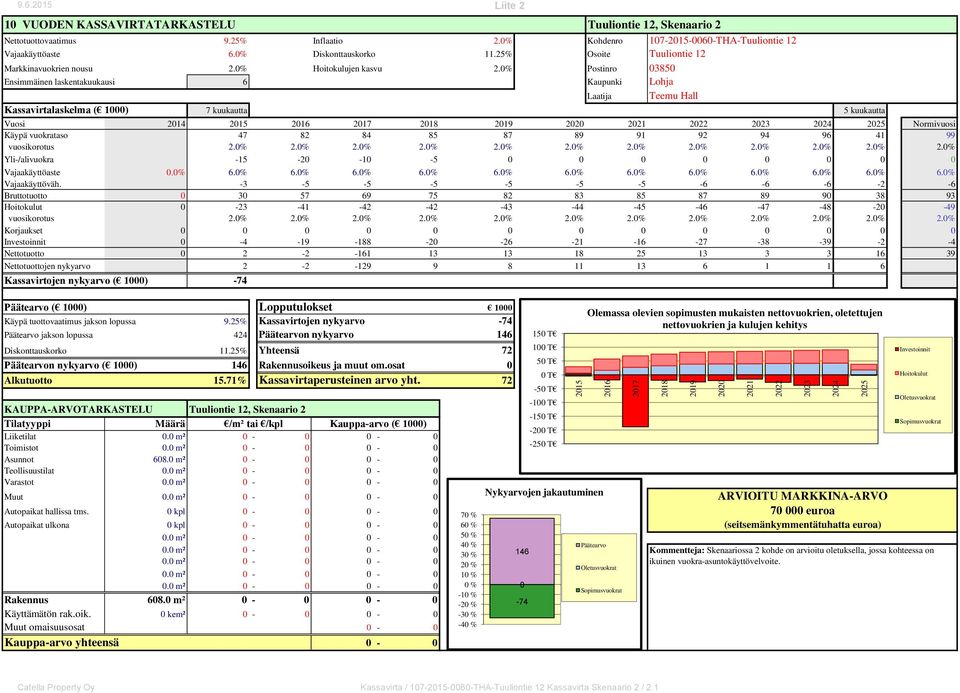The width and height of the screenshot is (960, 693).
Task: Click the Hoitokulut legend color swatch
Action: (897, 373)
